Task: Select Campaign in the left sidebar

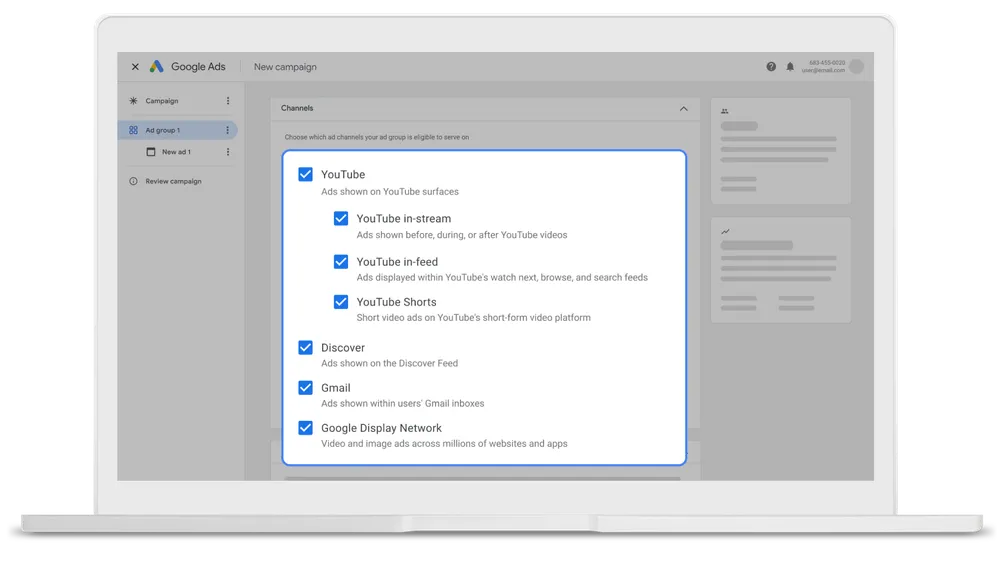Action: click(161, 101)
